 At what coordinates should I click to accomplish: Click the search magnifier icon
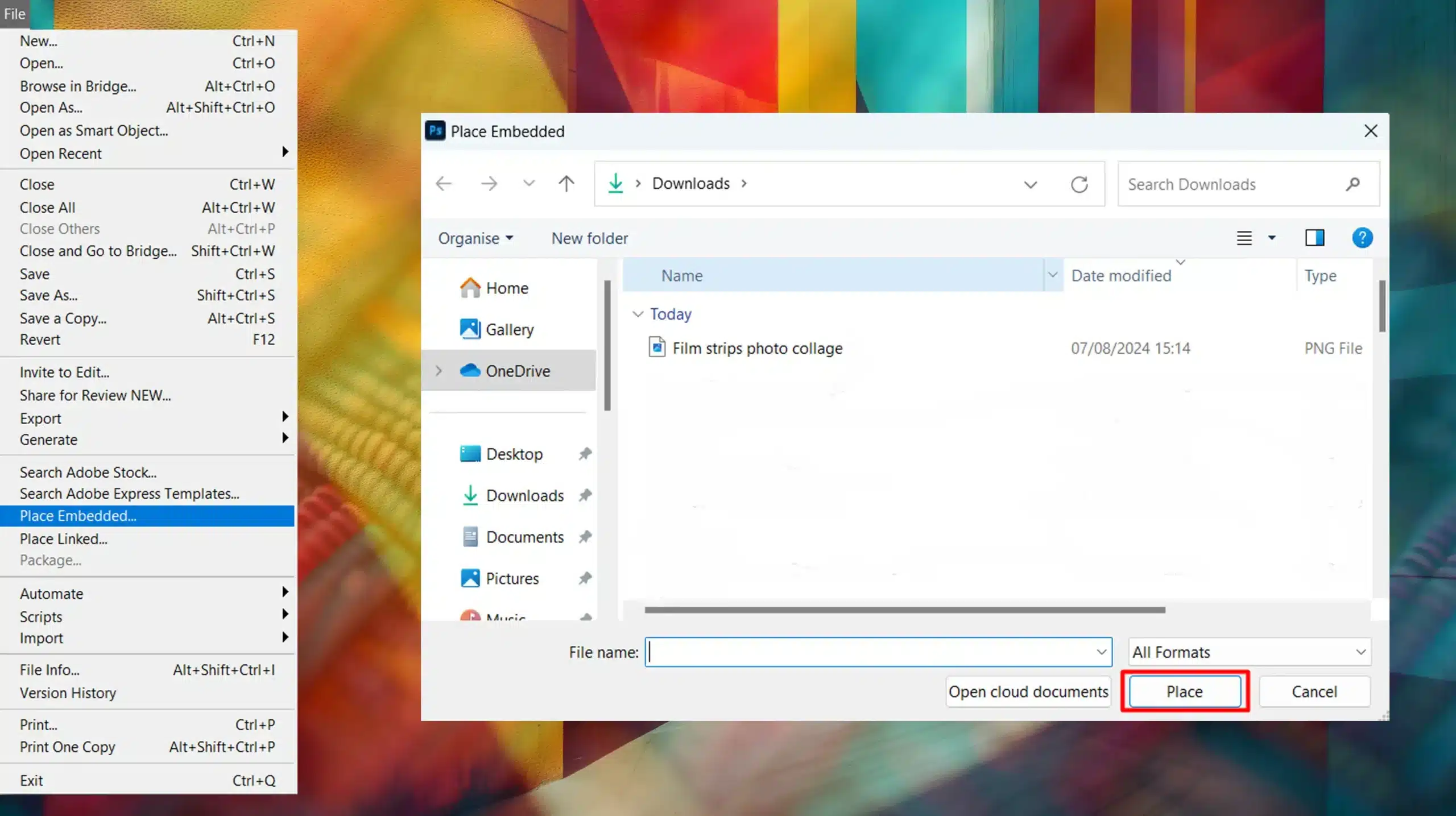point(1353,184)
